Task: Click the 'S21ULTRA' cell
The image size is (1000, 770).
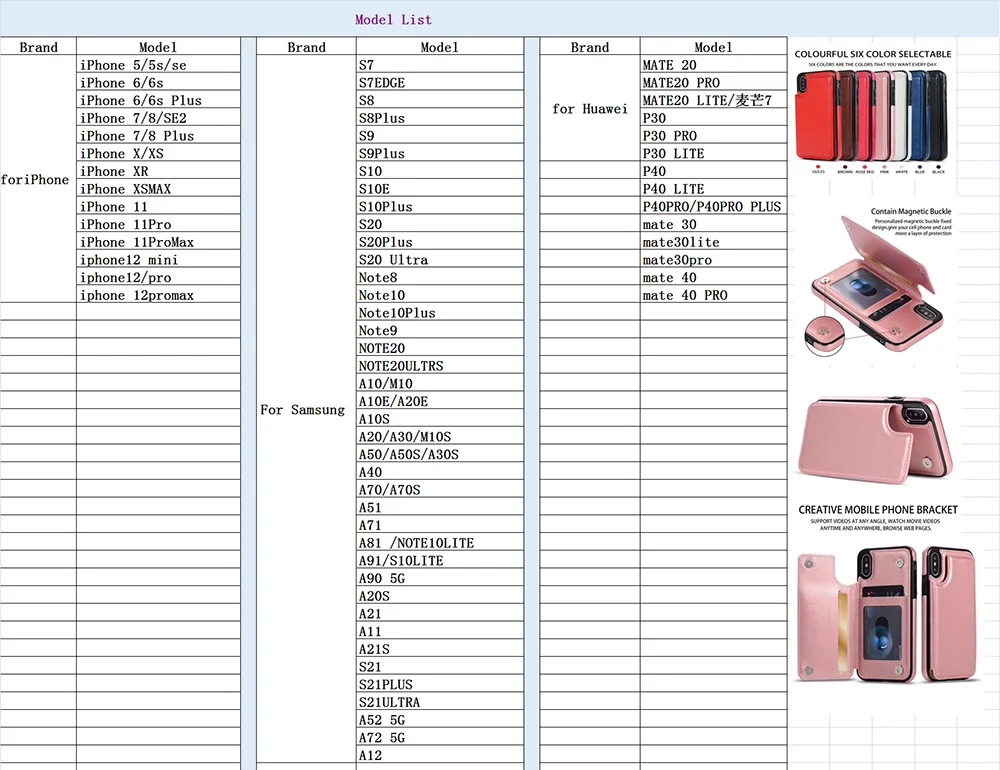Action: pos(439,702)
